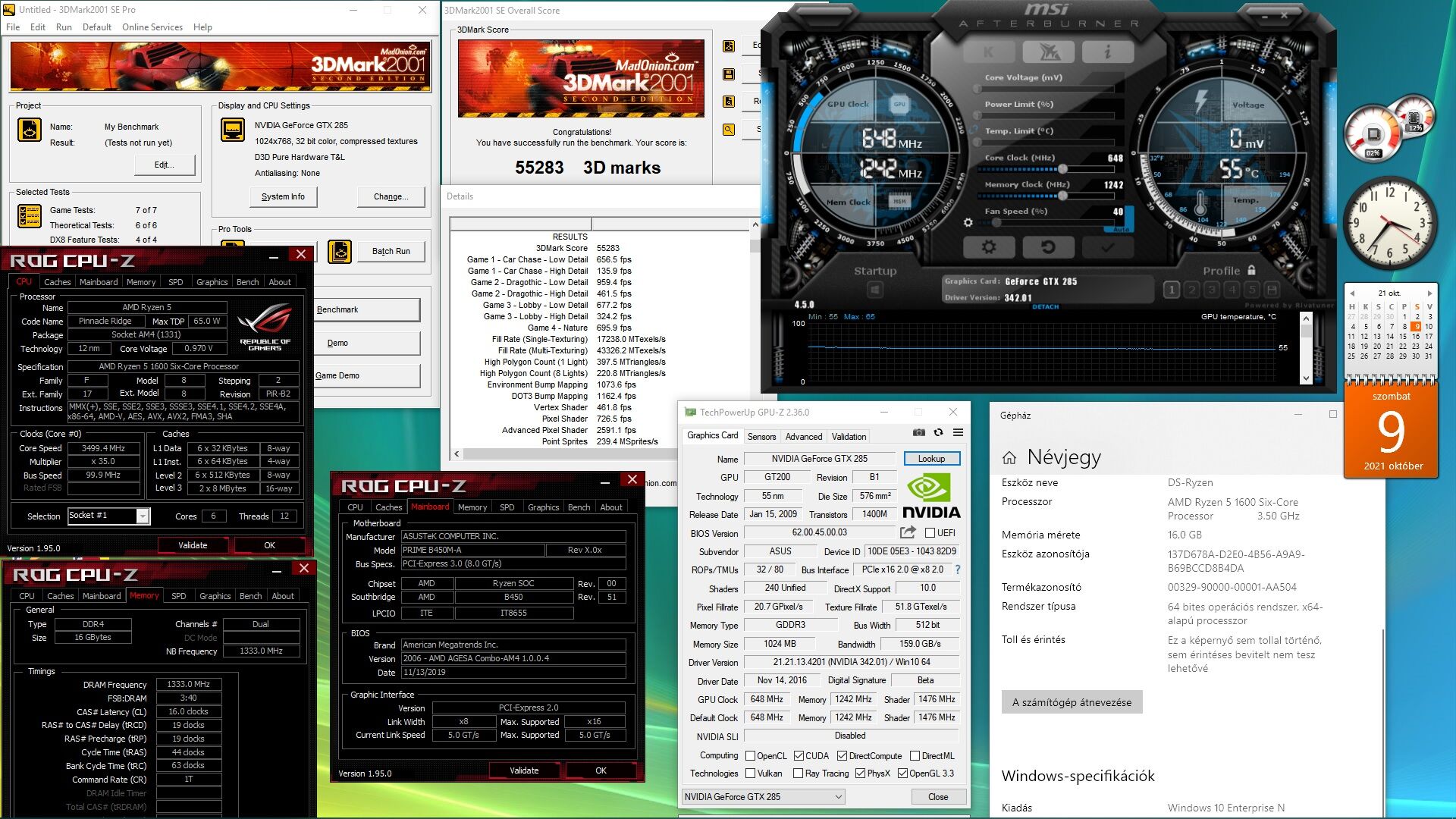Screen dimensions: 1456x819
Task: Toggle DirectCompute checkbox in GPU-Z
Action: (842, 755)
